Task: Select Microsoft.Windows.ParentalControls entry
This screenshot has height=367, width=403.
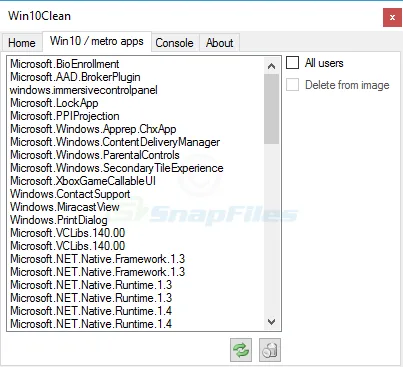Action: click(135, 155)
